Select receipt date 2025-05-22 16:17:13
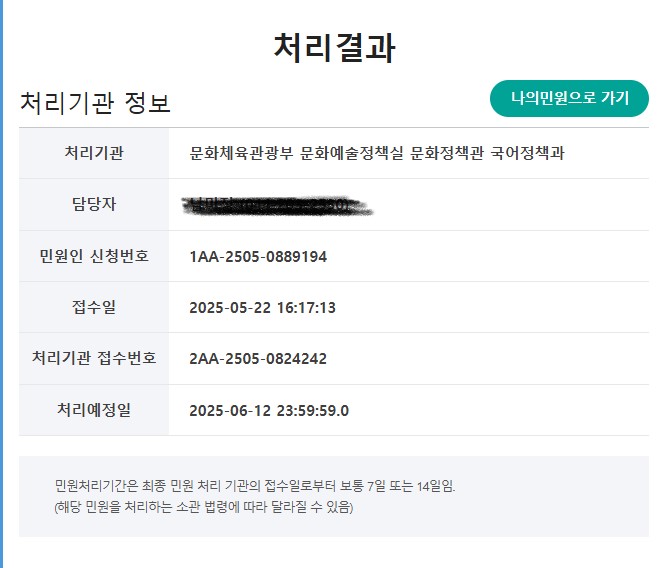Viewport: 665px width, 568px height. [262, 308]
